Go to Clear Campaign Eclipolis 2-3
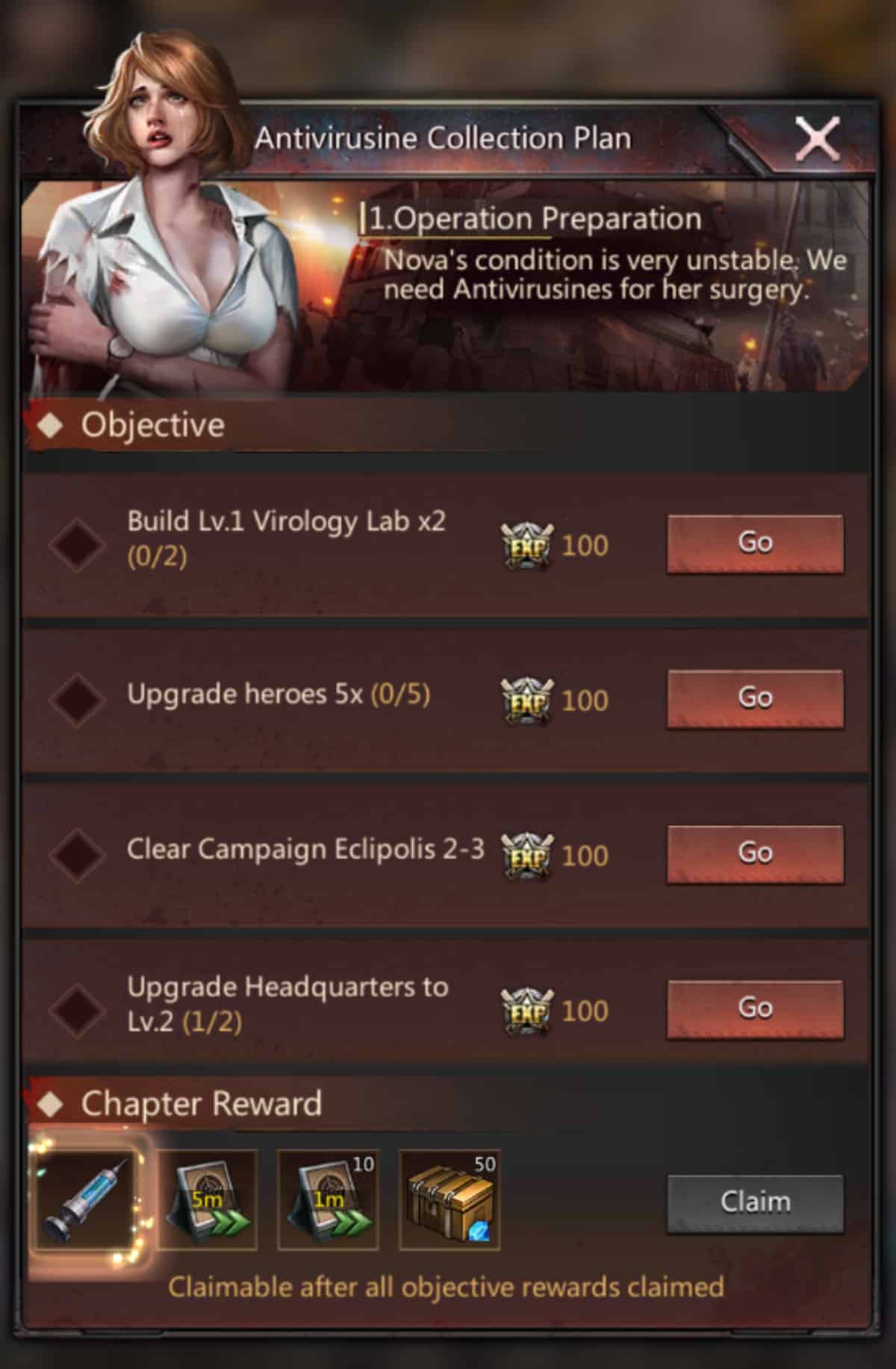 pos(755,854)
